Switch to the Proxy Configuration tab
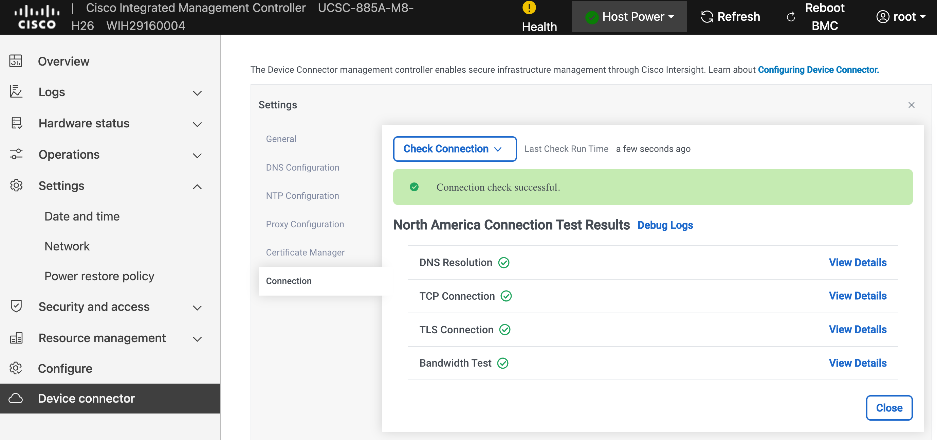Image resolution: width=937 pixels, height=440 pixels. (x=305, y=224)
